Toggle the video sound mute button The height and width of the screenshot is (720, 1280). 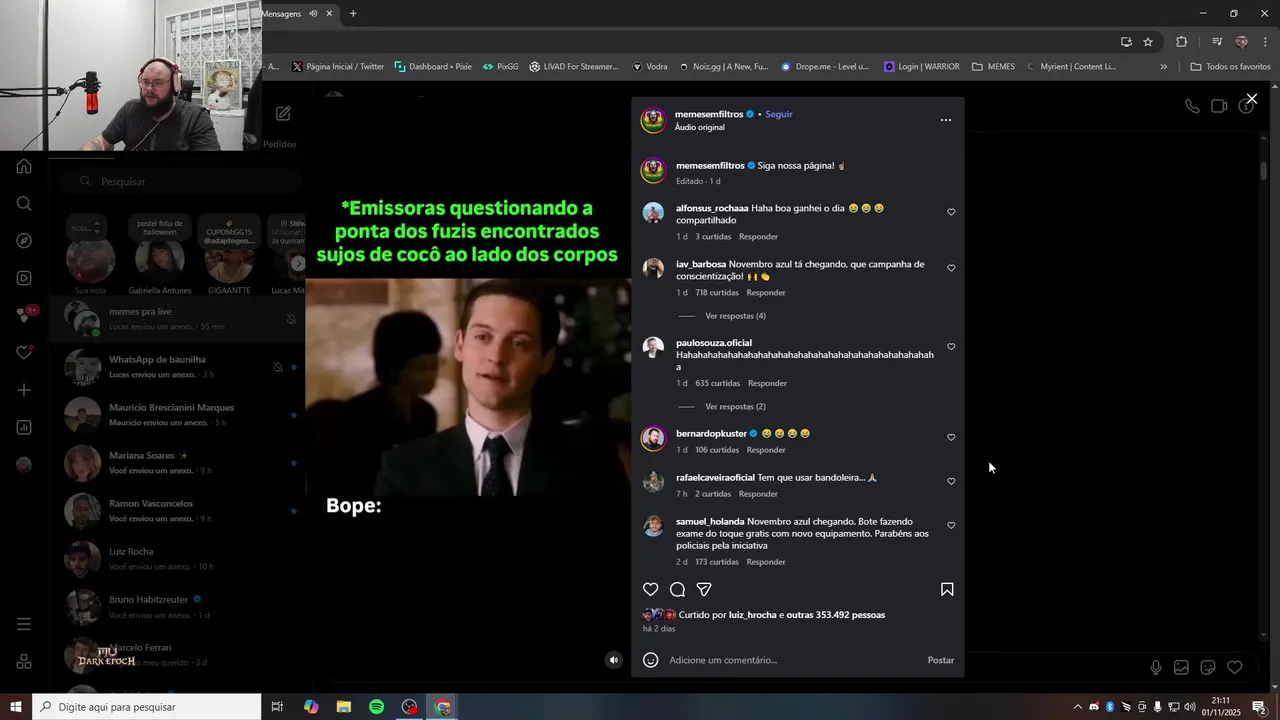click(614, 660)
